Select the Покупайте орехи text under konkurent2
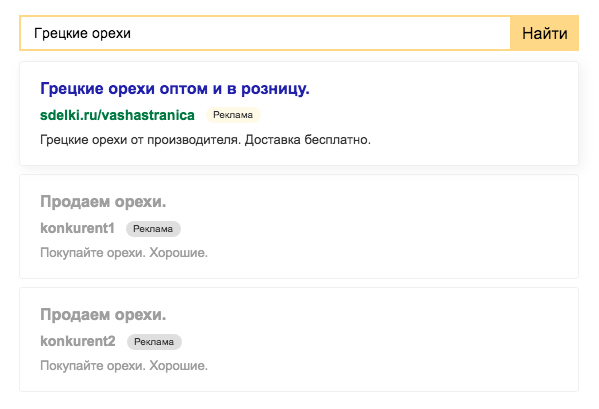The height and width of the screenshot is (409, 599). click(124, 366)
